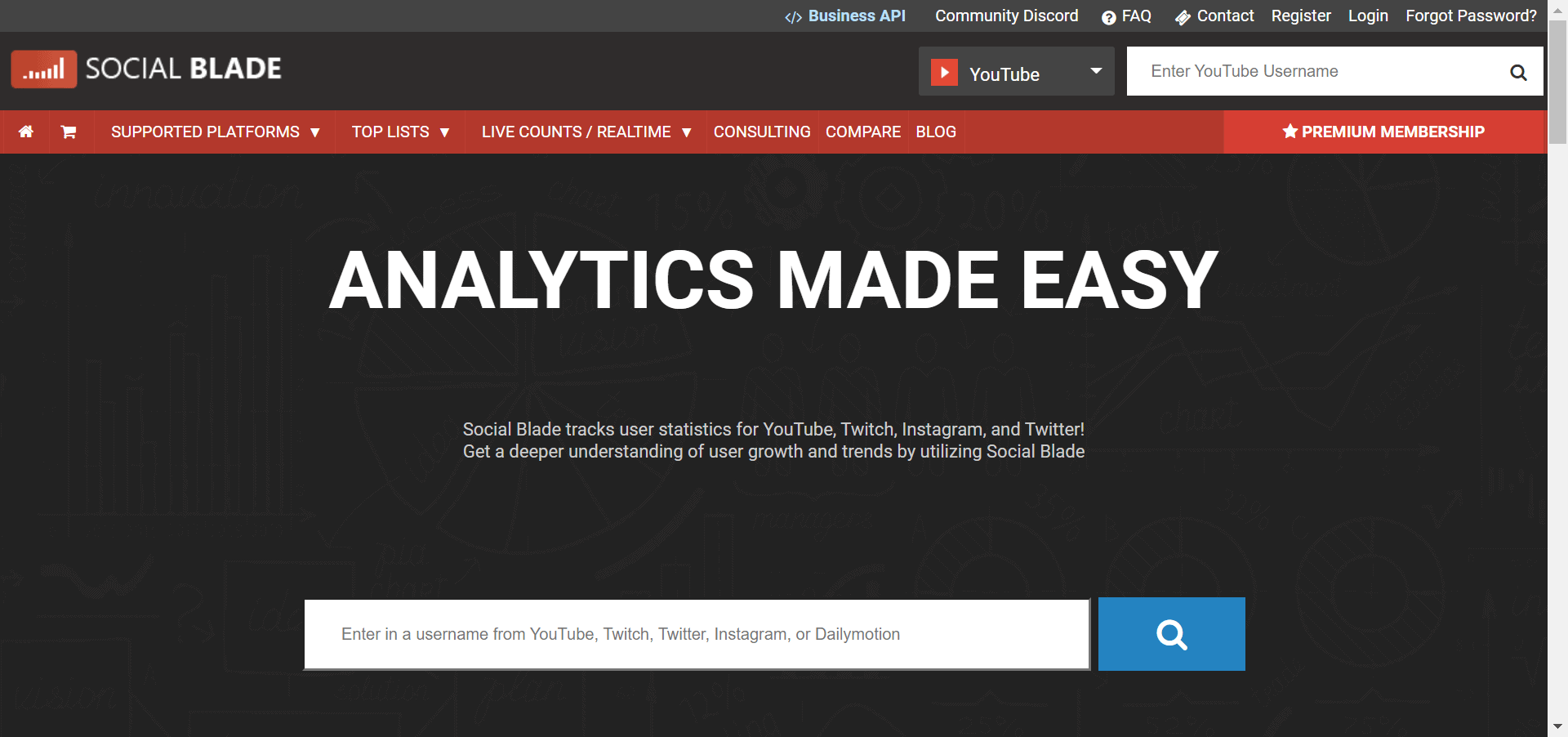Click the red YouTube play icon
This screenshot has height=737, width=1568.
tap(944, 73)
